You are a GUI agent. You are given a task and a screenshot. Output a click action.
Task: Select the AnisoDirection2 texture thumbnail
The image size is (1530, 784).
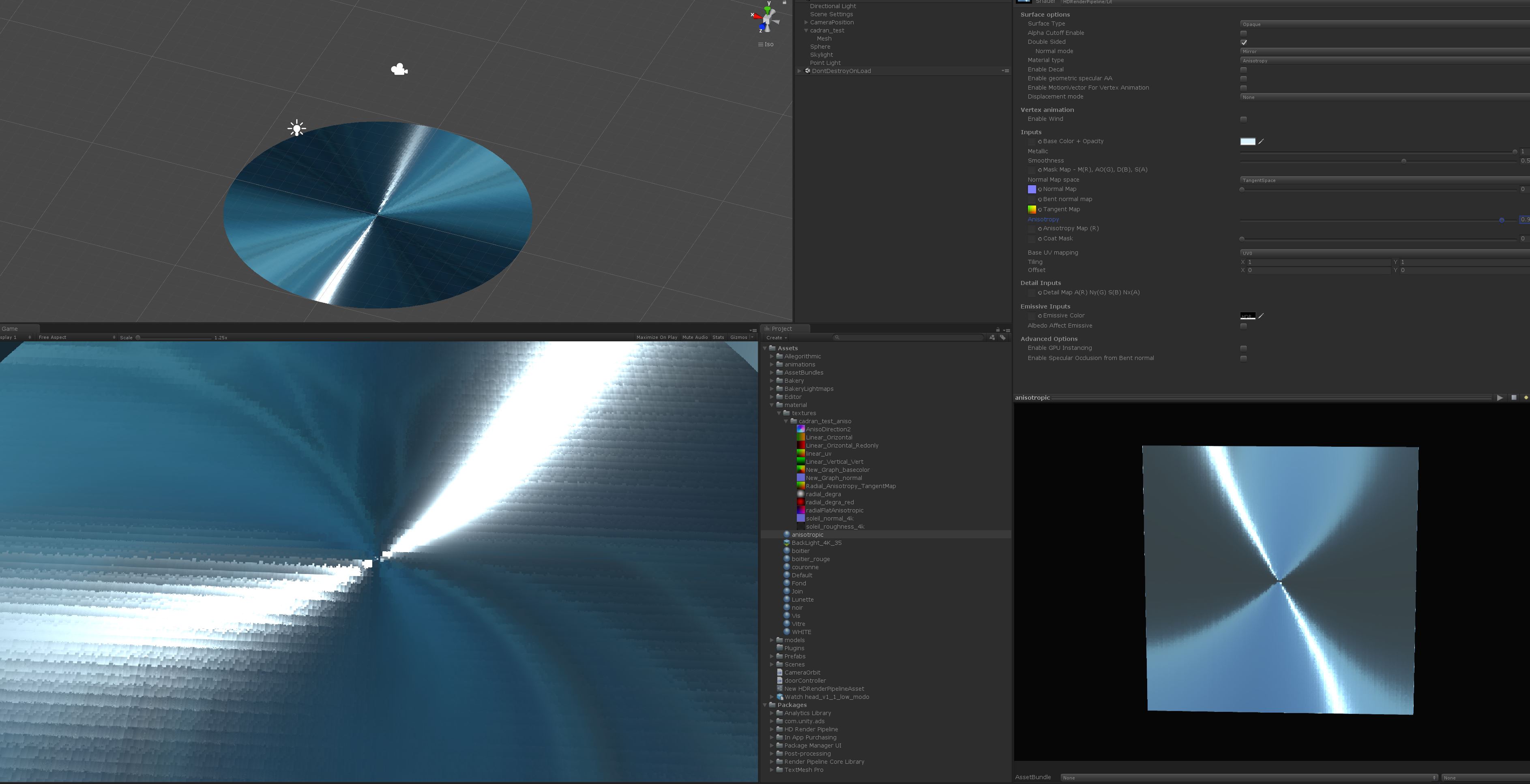tap(800, 429)
